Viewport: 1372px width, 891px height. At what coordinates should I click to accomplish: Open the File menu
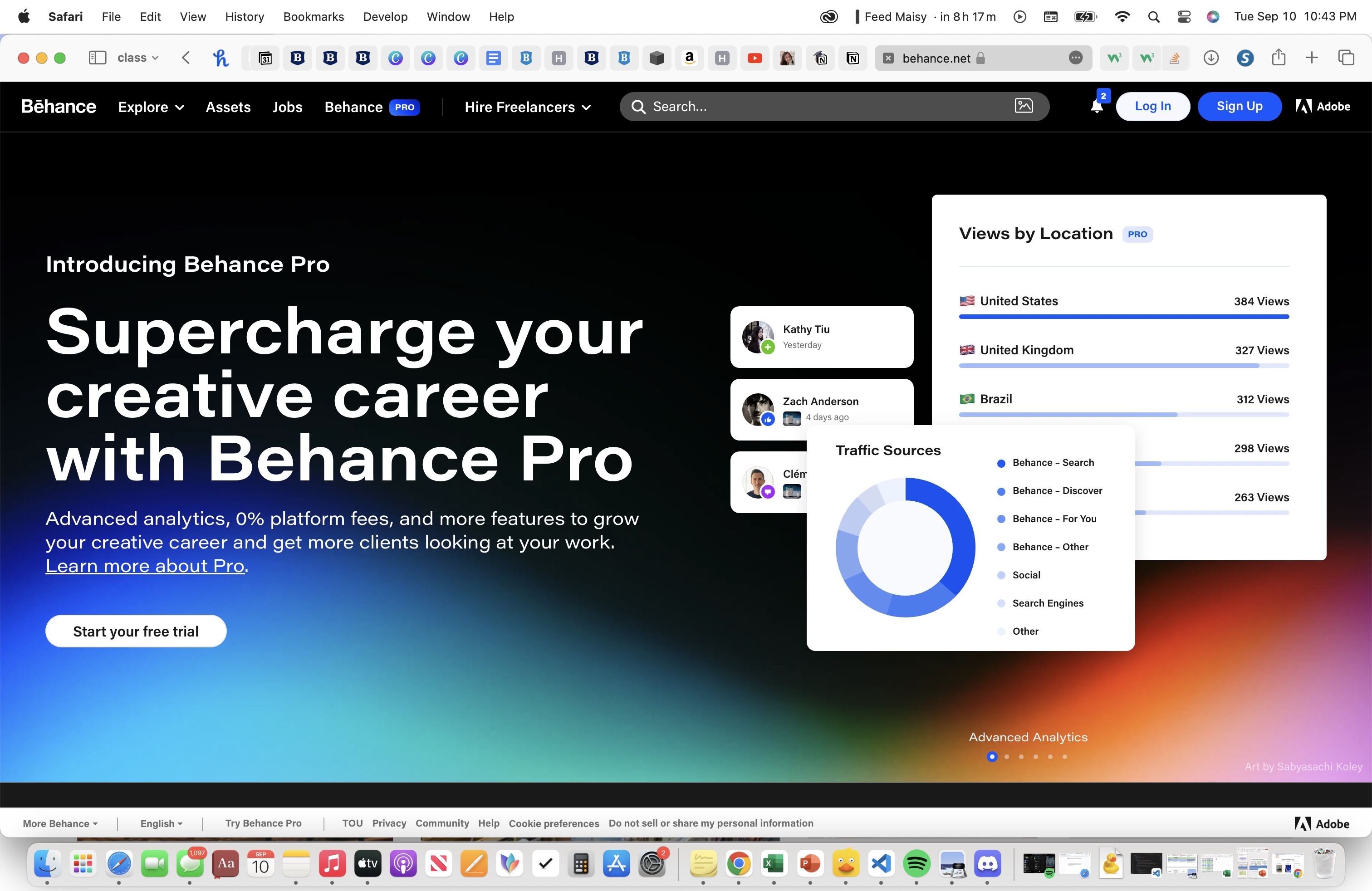point(111,17)
